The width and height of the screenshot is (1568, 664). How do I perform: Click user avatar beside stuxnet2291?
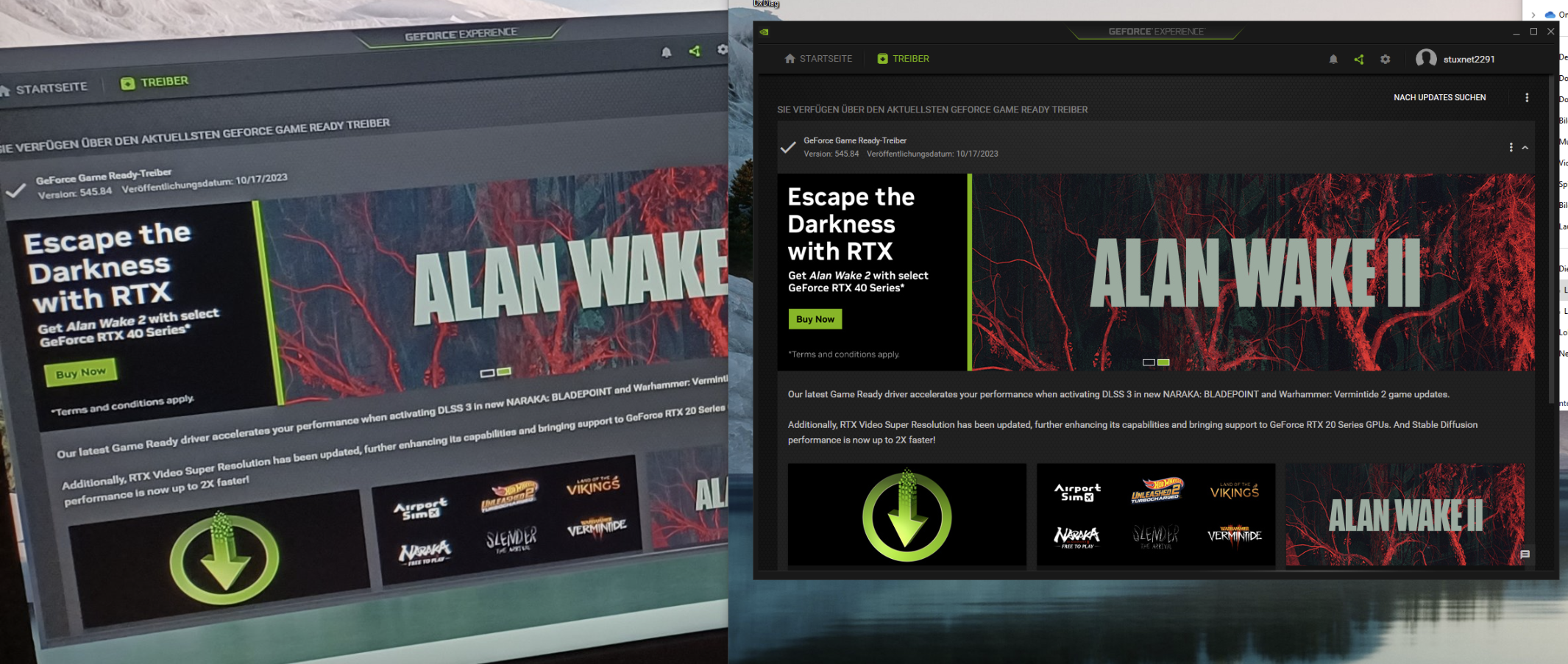[1426, 59]
